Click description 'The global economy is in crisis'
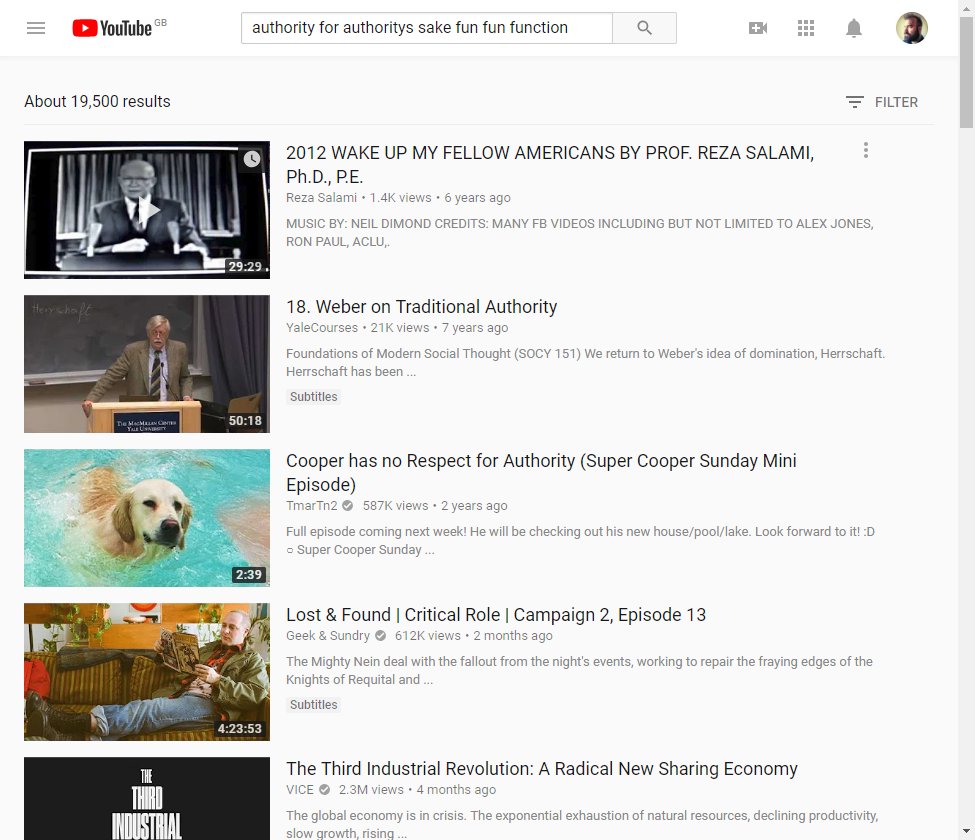Image resolution: width=975 pixels, height=840 pixels. tap(582, 824)
